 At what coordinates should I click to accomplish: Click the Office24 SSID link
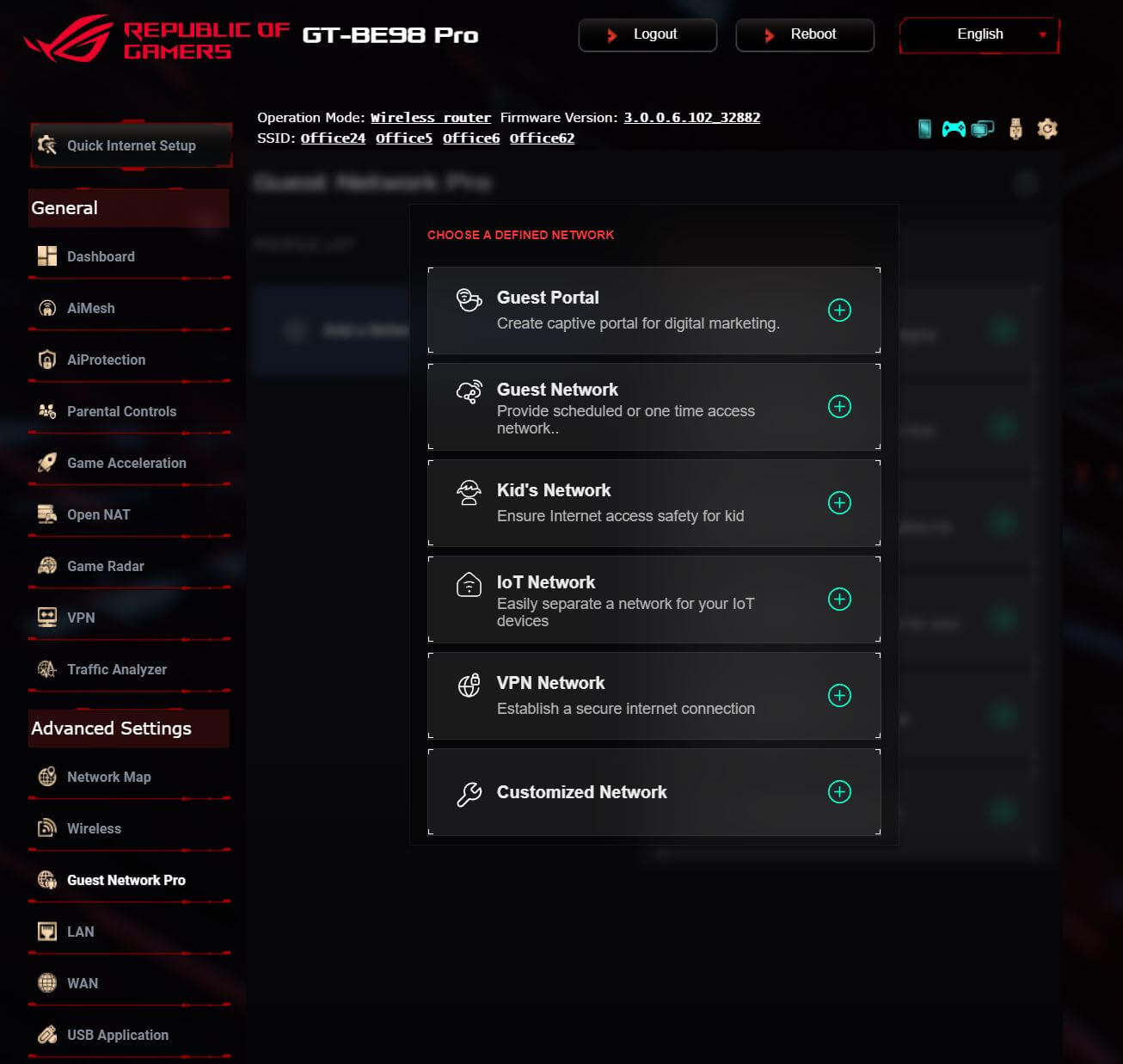tap(333, 138)
